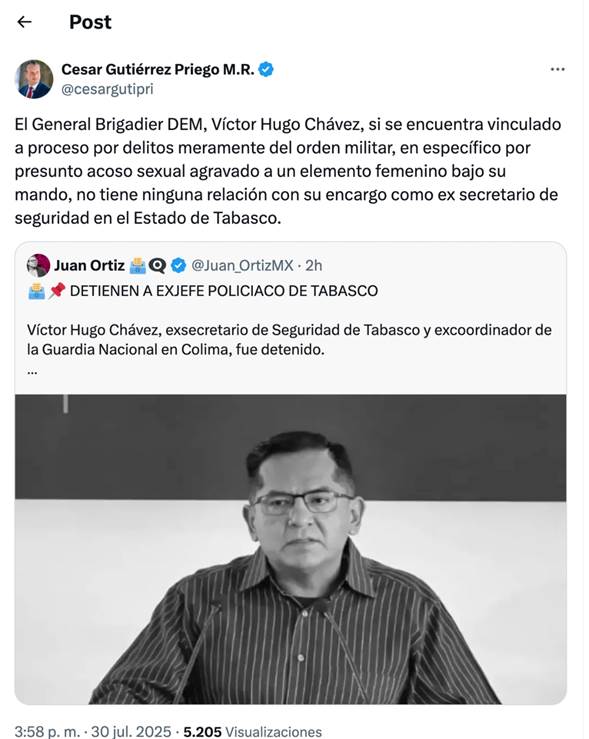
Task: Expand the quoted post's ellipsis truncated text
Action: click(32, 371)
